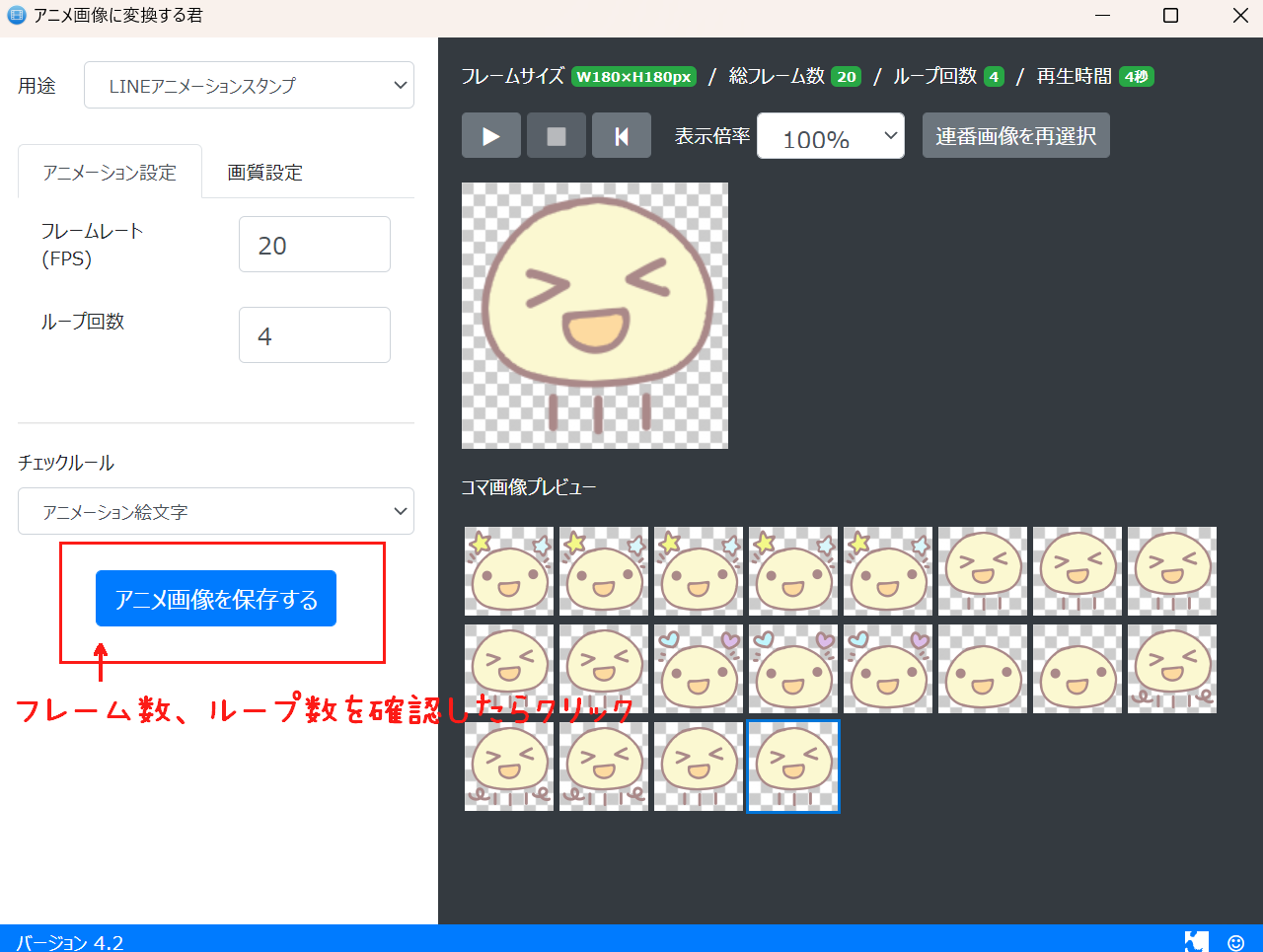Click the app icon in the title bar
This screenshot has width=1263, height=952.
pos(16,16)
